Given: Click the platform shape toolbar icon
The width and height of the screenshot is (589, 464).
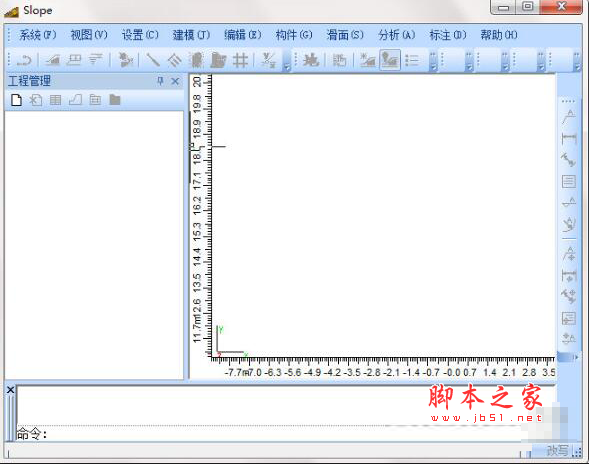Looking at the screenshot, I should [74, 60].
